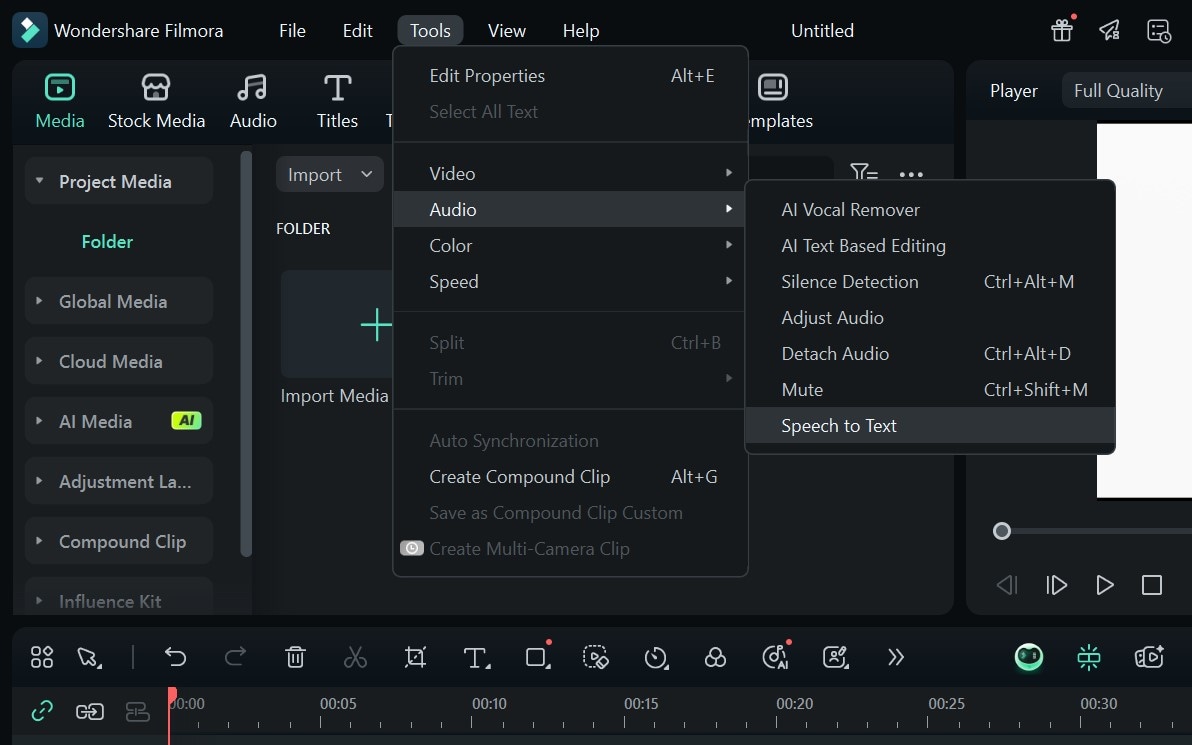1192x745 pixels.
Task: Open the Help menu
Action: [581, 30]
